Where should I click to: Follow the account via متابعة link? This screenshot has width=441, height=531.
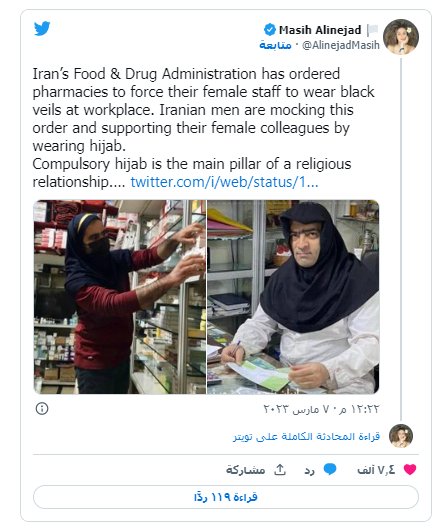[x=275, y=45]
